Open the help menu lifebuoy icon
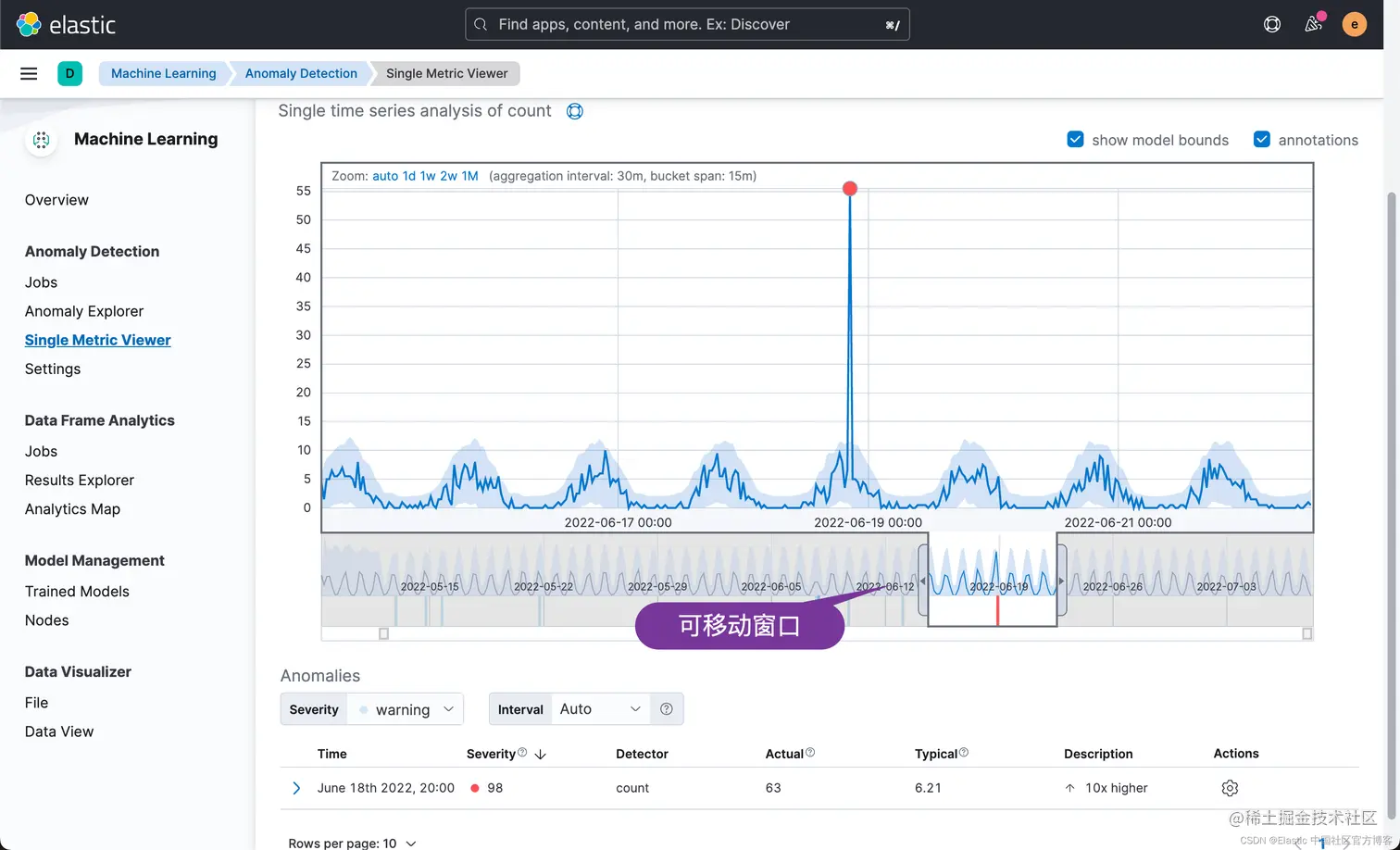1400x850 pixels. [1272, 24]
